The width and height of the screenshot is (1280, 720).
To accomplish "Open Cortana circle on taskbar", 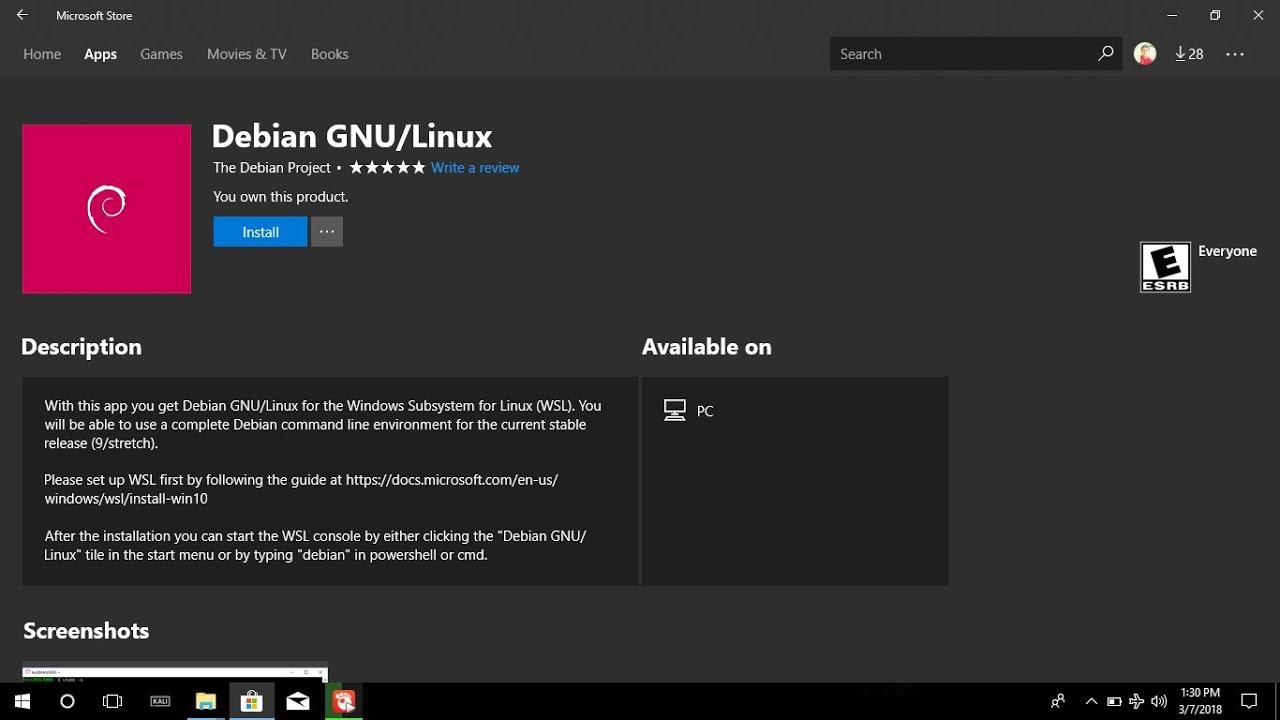I will point(67,701).
